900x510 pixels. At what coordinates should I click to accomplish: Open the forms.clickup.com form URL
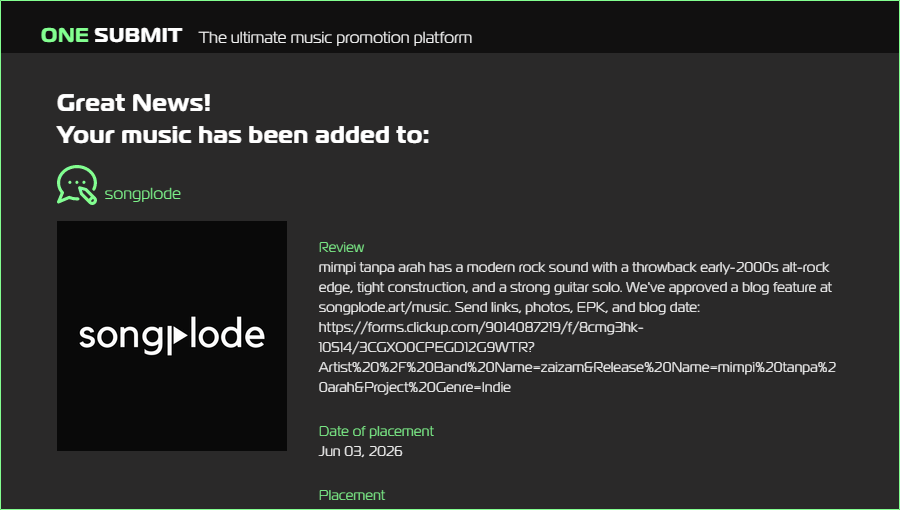pyautogui.click(x=481, y=328)
